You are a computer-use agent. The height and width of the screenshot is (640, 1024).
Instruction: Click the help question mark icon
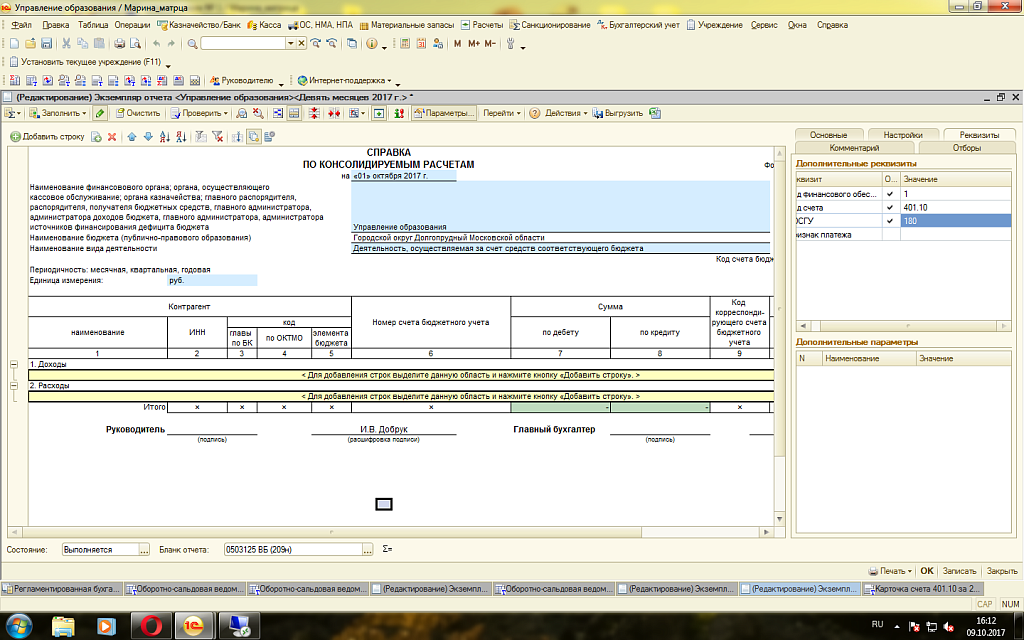pyautogui.click(x=535, y=113)
